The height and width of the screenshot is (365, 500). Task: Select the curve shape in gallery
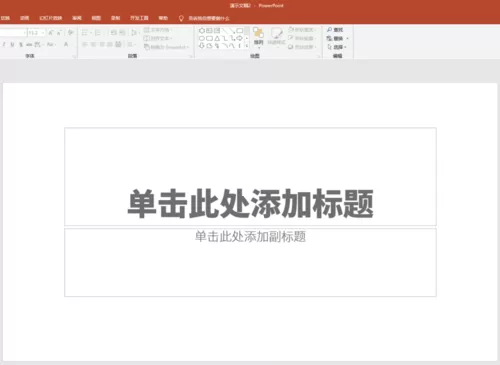232,46
